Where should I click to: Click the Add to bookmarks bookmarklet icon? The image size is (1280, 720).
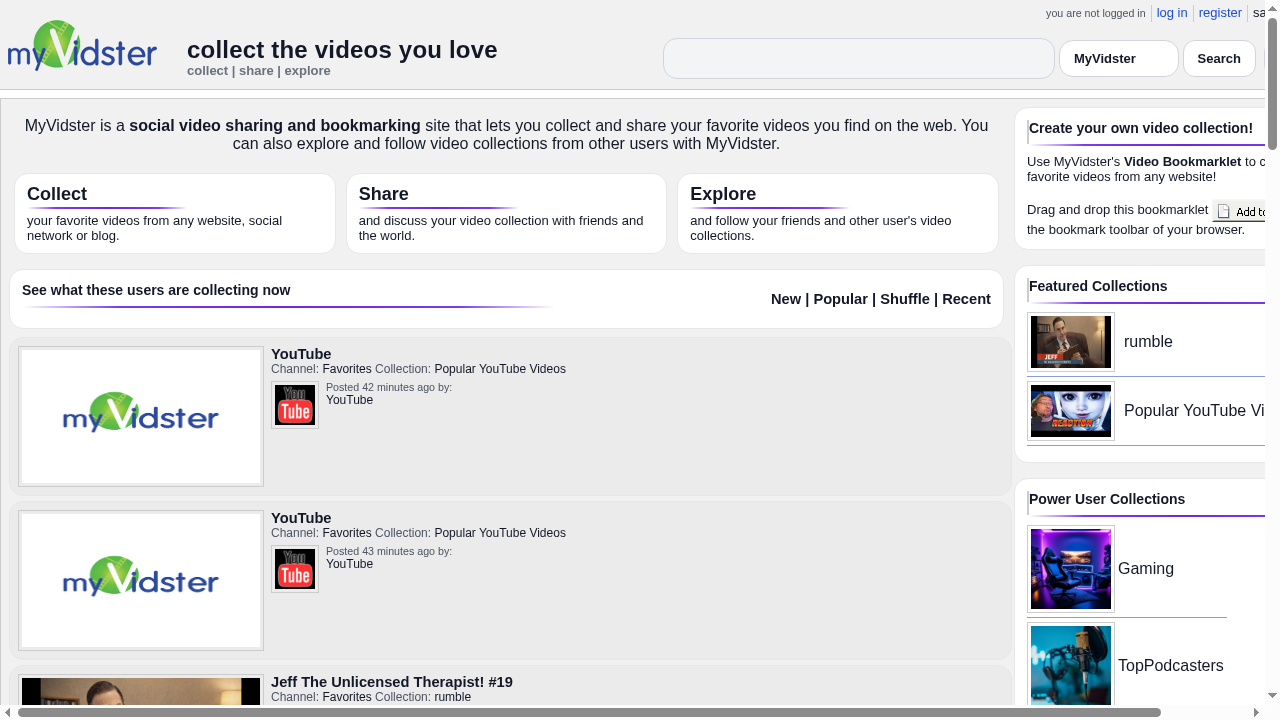pos(1223,211)
